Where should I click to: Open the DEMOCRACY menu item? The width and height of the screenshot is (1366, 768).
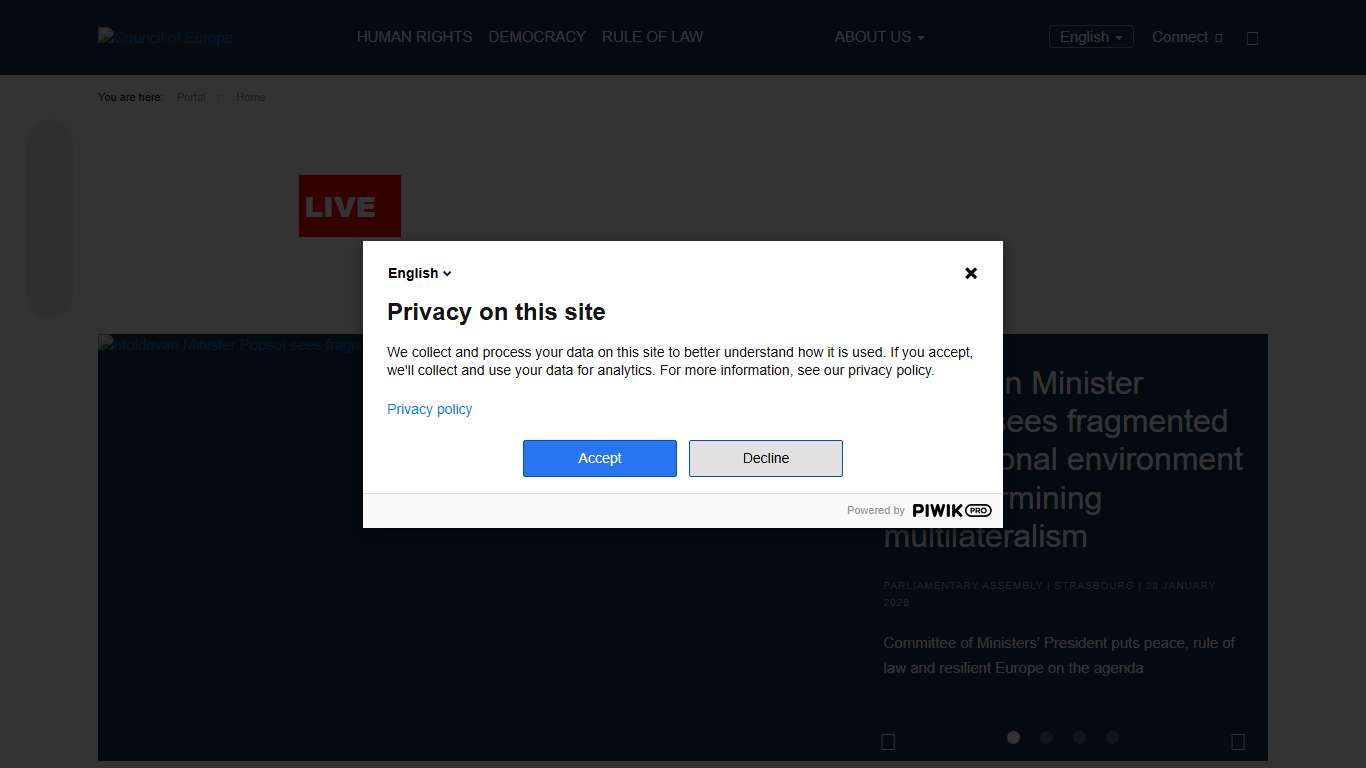pos(537,37)
